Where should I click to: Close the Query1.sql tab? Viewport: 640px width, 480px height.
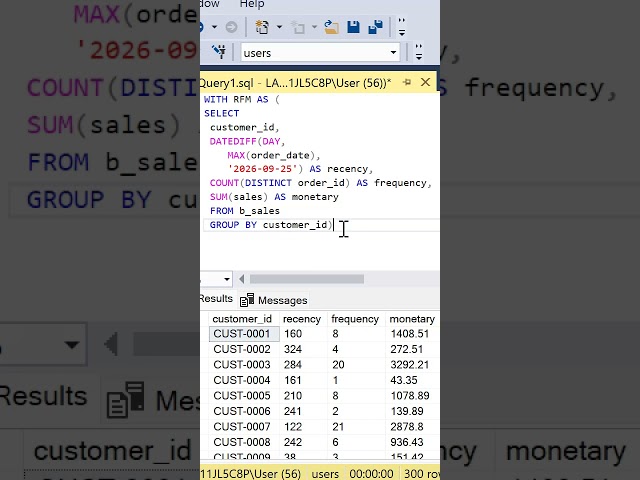click(425, 82)
